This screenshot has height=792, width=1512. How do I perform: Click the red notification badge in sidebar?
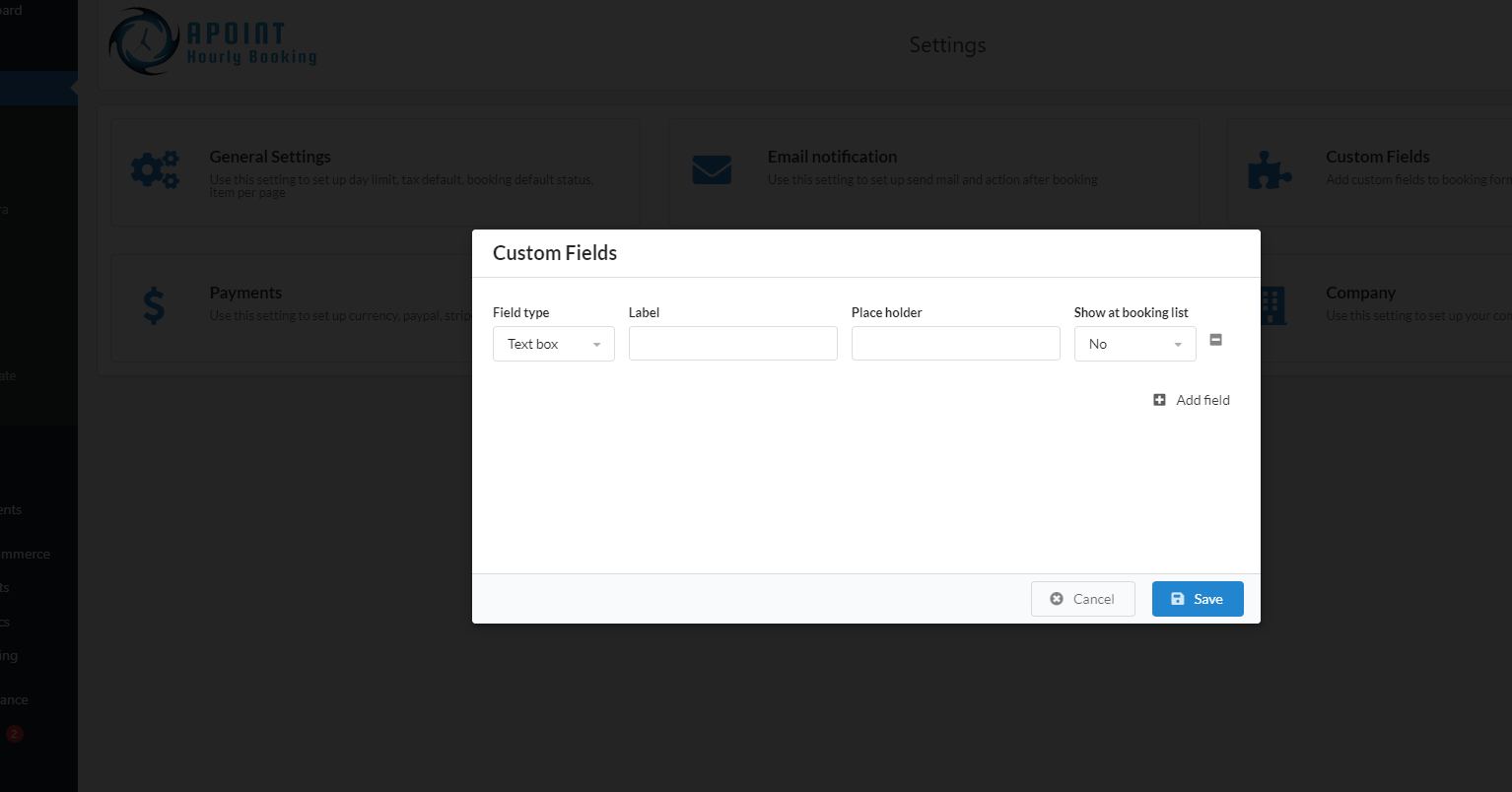pos(14,734)
